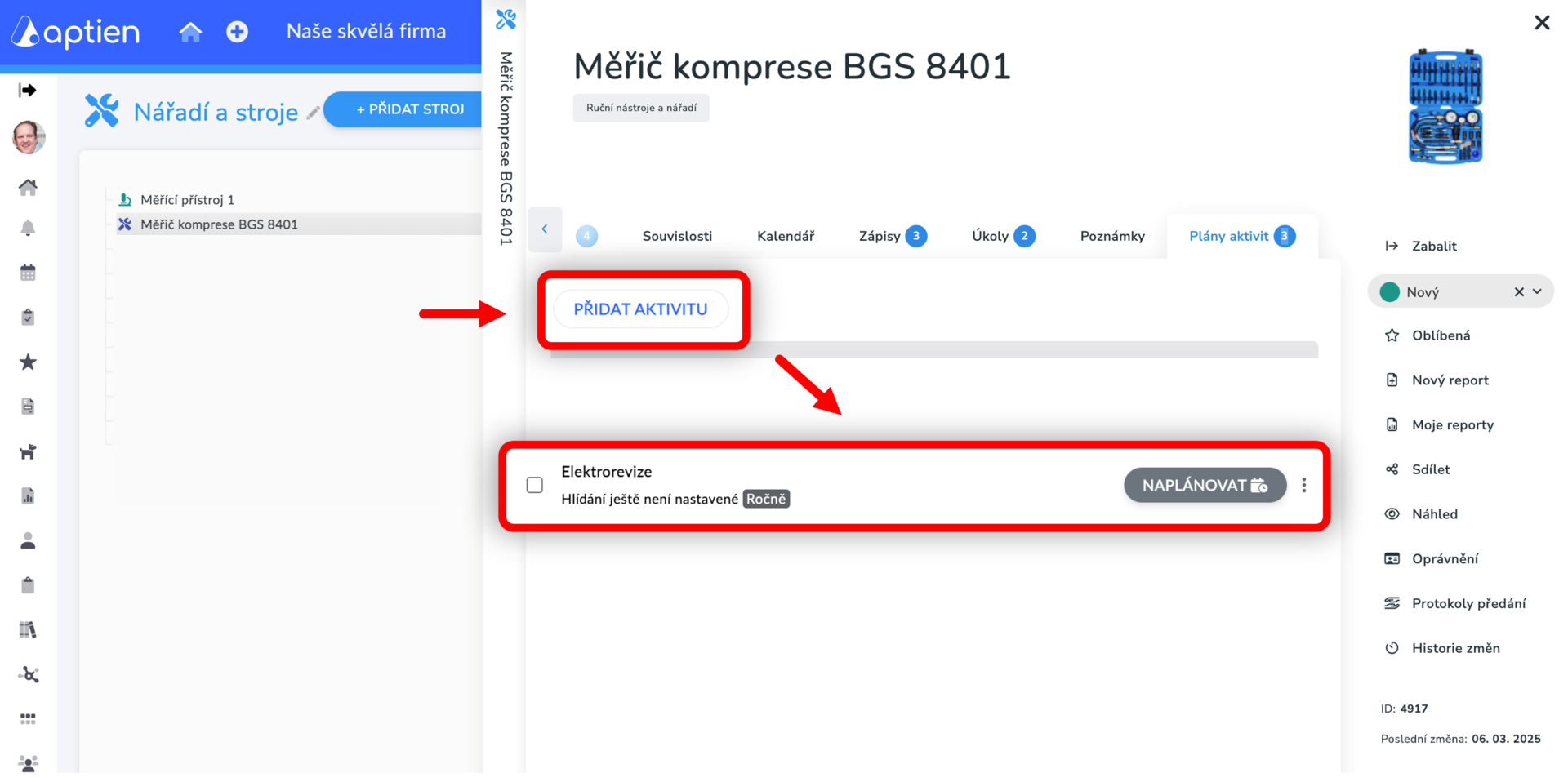
Task: Open Náhled preview with eye icon
Action: click(1434, 514)
